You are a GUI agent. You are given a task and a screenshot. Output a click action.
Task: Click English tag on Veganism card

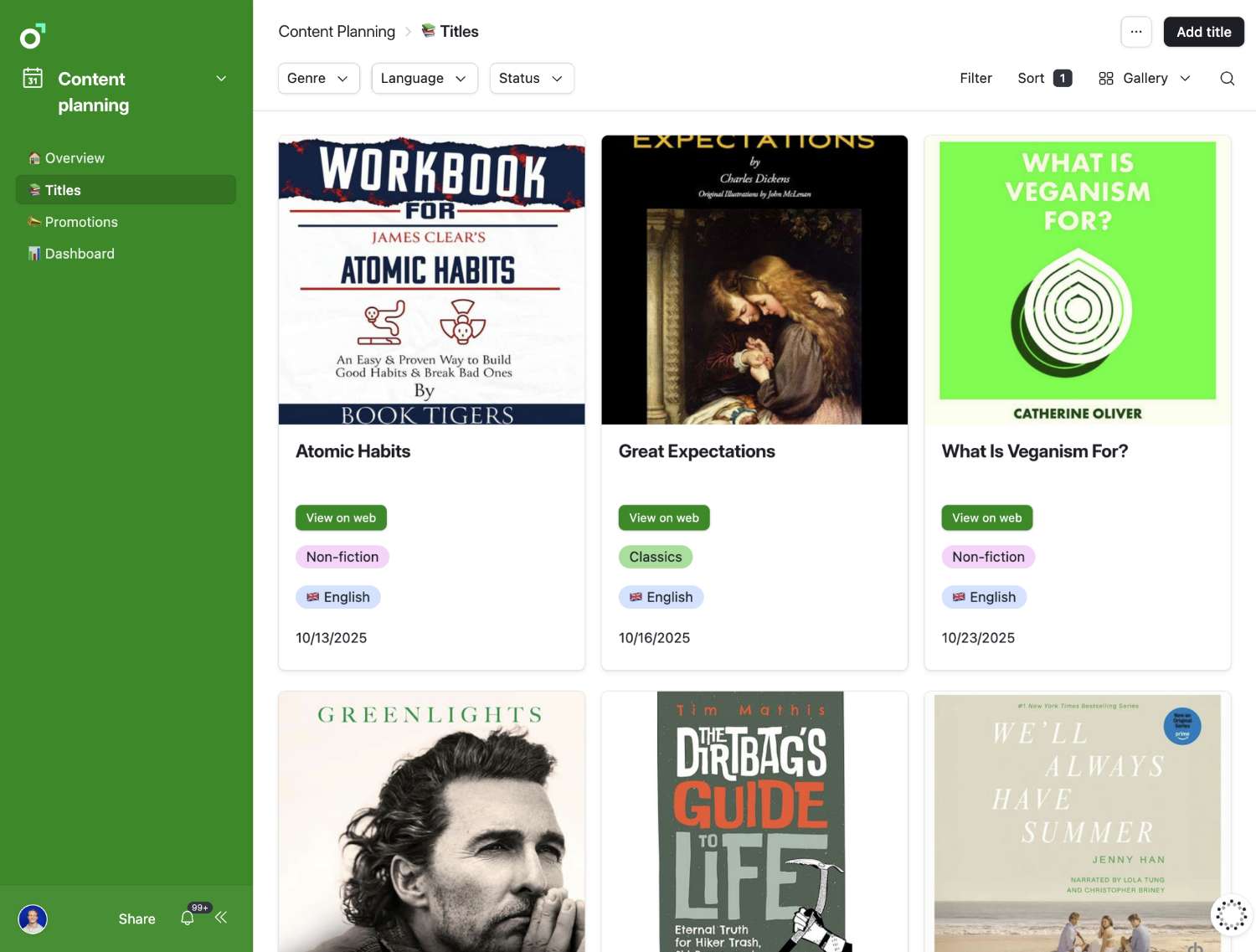[984, 597]
